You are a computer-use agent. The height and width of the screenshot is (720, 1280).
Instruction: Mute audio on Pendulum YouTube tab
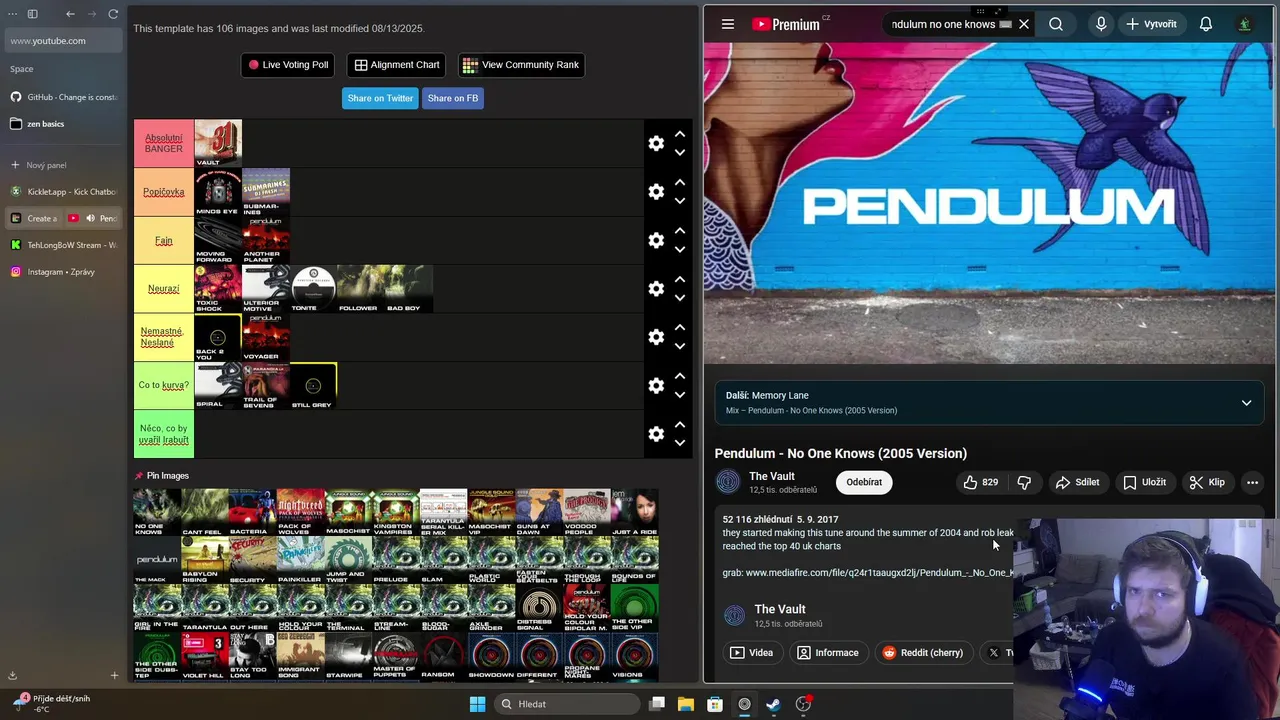click(x=90, y=218)
